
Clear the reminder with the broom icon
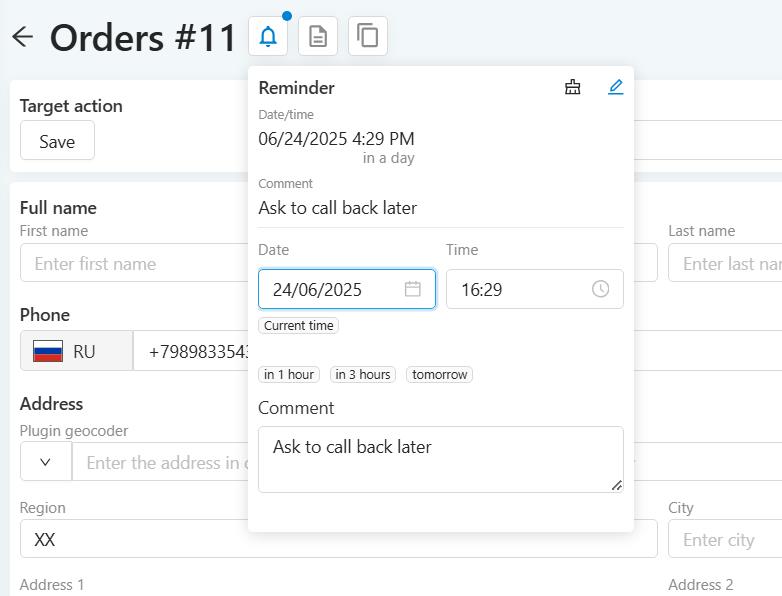coord(573,87)
